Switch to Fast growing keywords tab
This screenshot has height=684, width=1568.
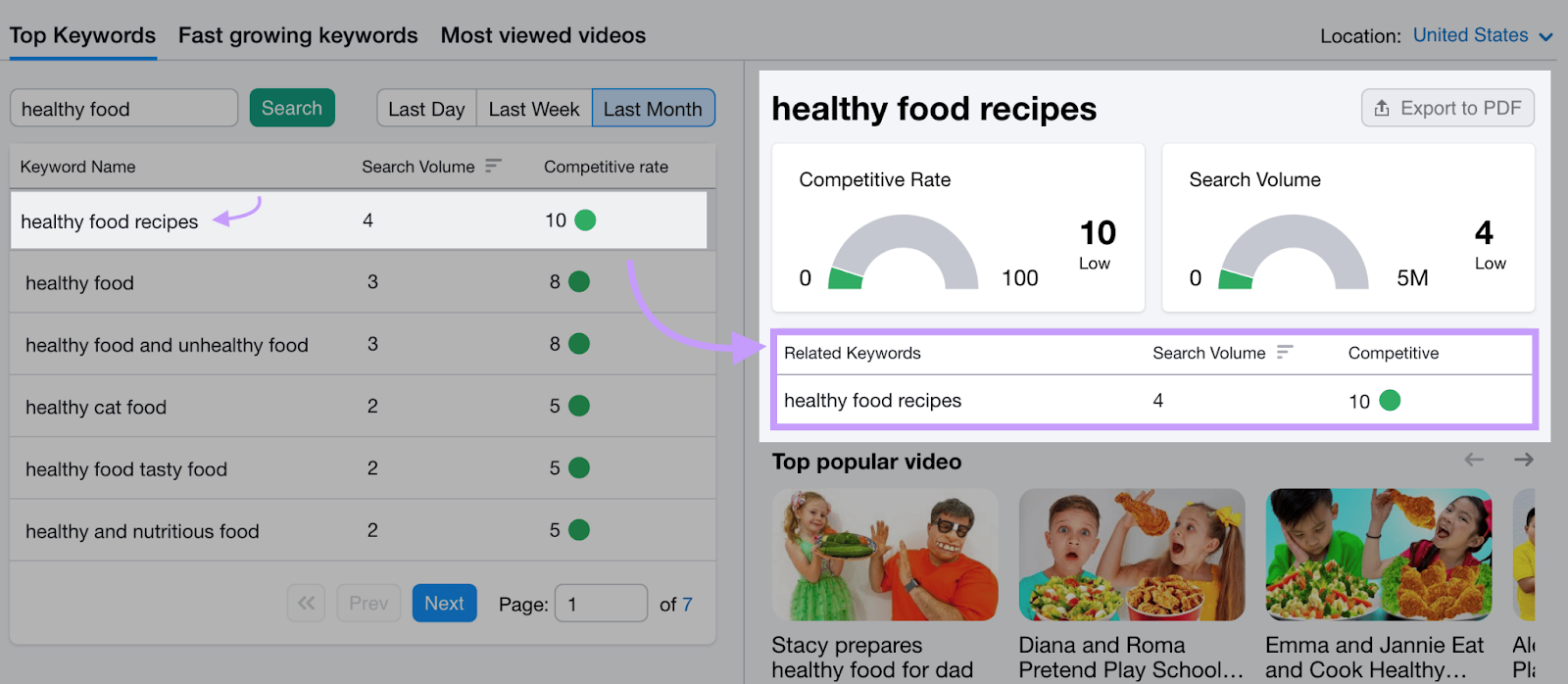pos(298,35)
